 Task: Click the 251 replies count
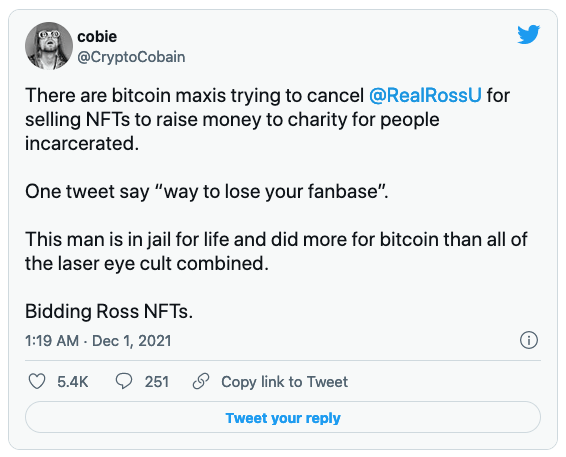pyautogui.click(x=157, y=382)
